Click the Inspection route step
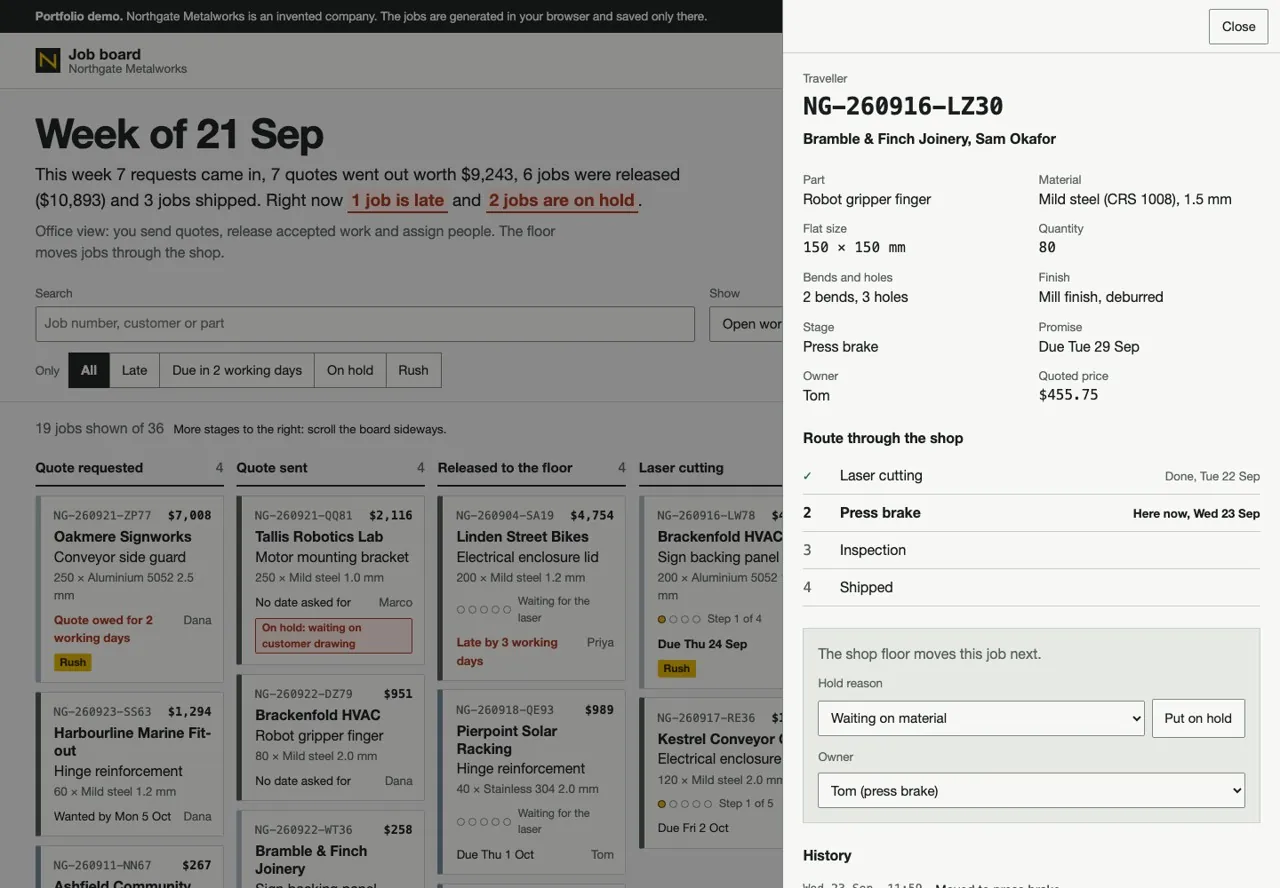The height and width of the screenshot is (888, 1280). tap(1031, 550)
